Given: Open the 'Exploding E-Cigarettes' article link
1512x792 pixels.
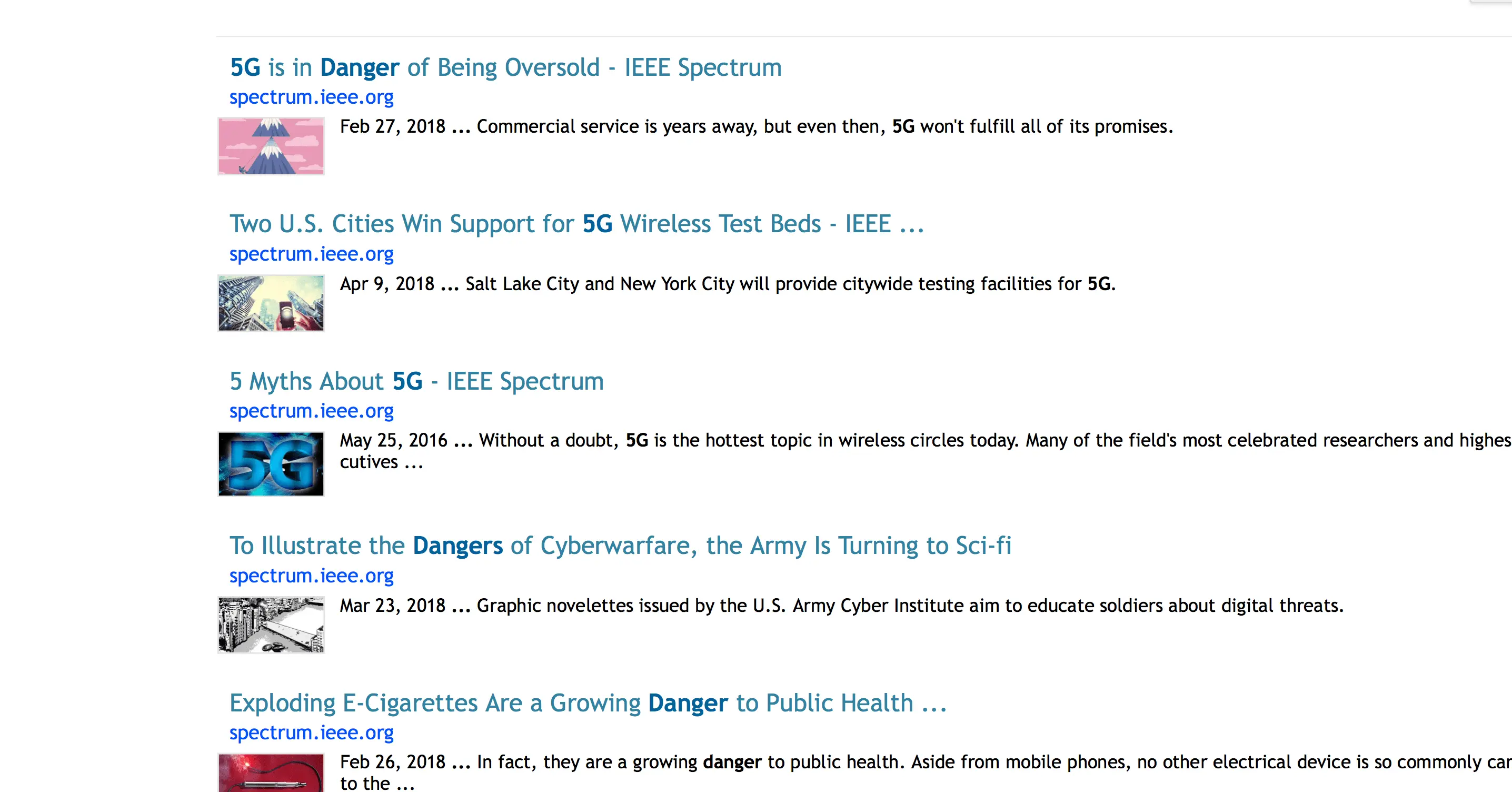Looking at the screenshot, I should [x=588, y=703].
